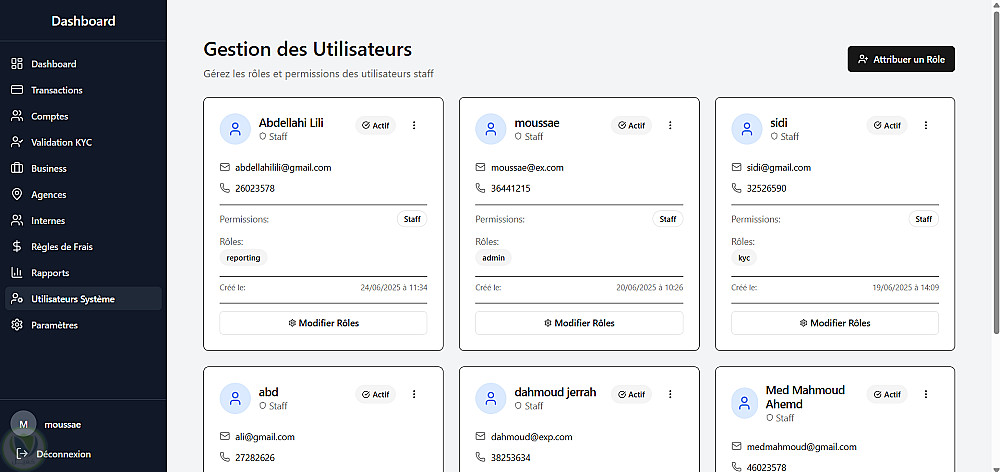Open the three-dot menu for Abdellahi Lili
This screenshot has width=1000, height=472.
414,125
